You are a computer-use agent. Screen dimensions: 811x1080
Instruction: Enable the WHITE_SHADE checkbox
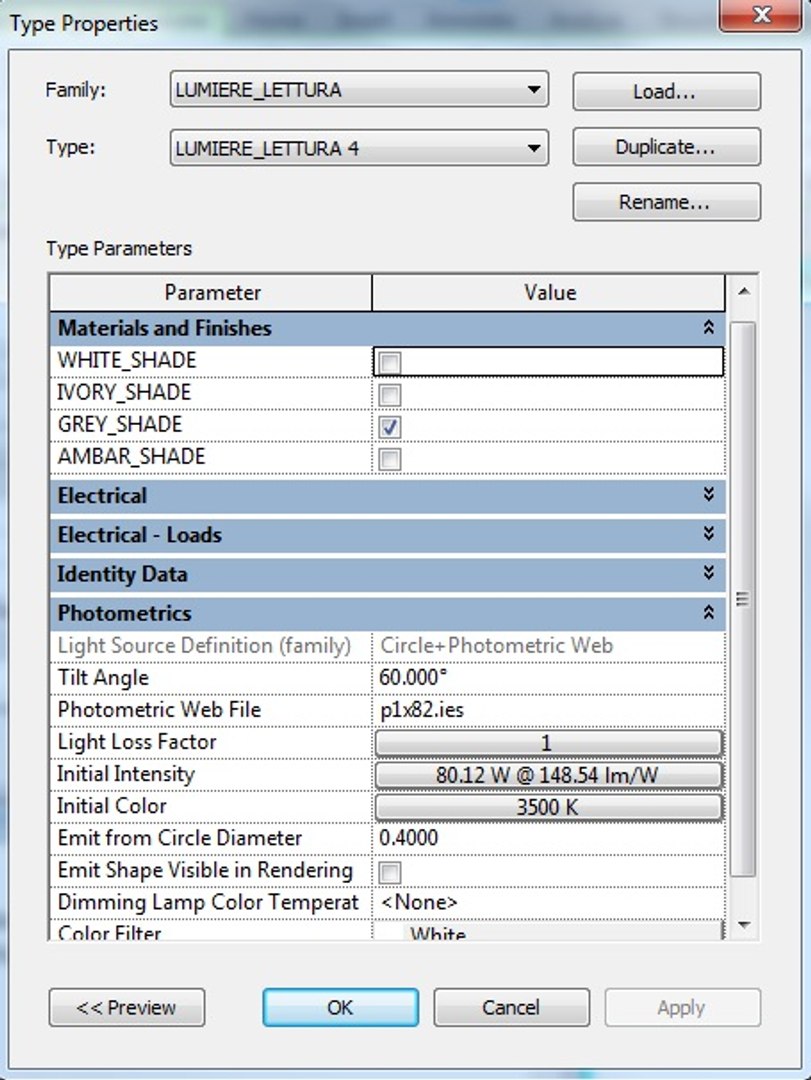point(390,362)
